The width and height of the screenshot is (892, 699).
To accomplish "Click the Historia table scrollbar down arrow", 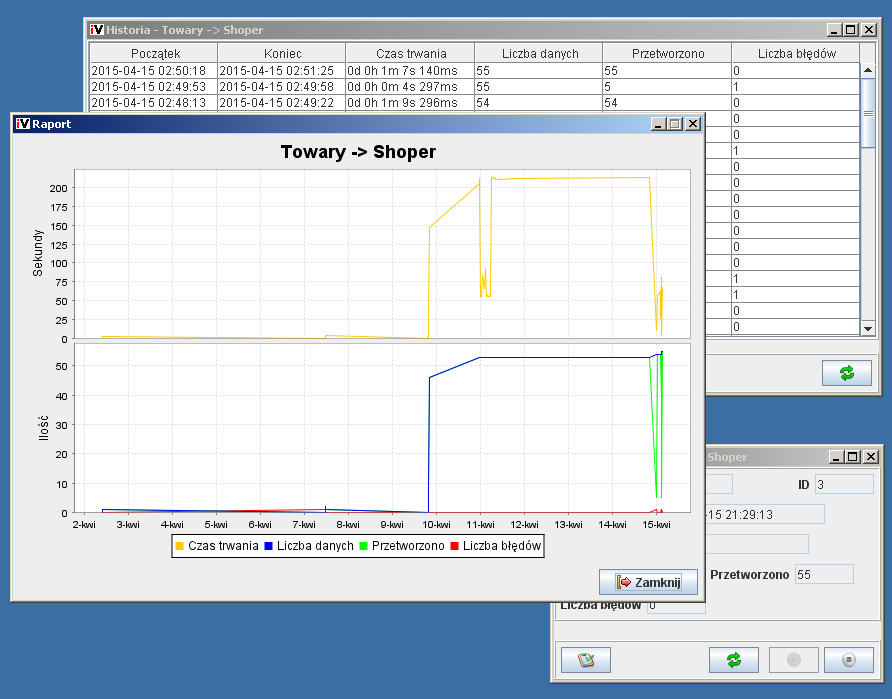I will tap(868, 328).
